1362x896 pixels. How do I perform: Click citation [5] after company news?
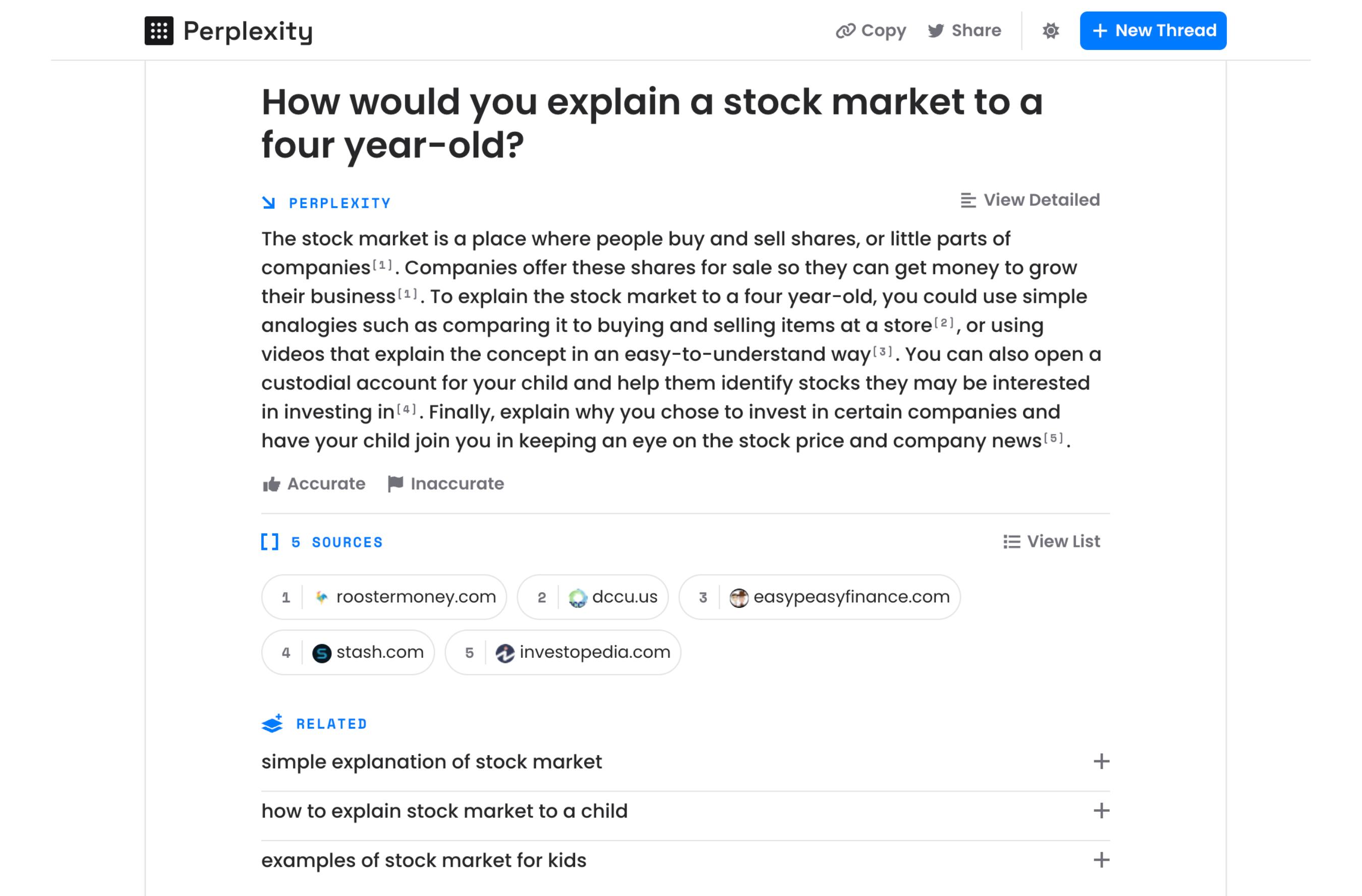click(1054, 438)
